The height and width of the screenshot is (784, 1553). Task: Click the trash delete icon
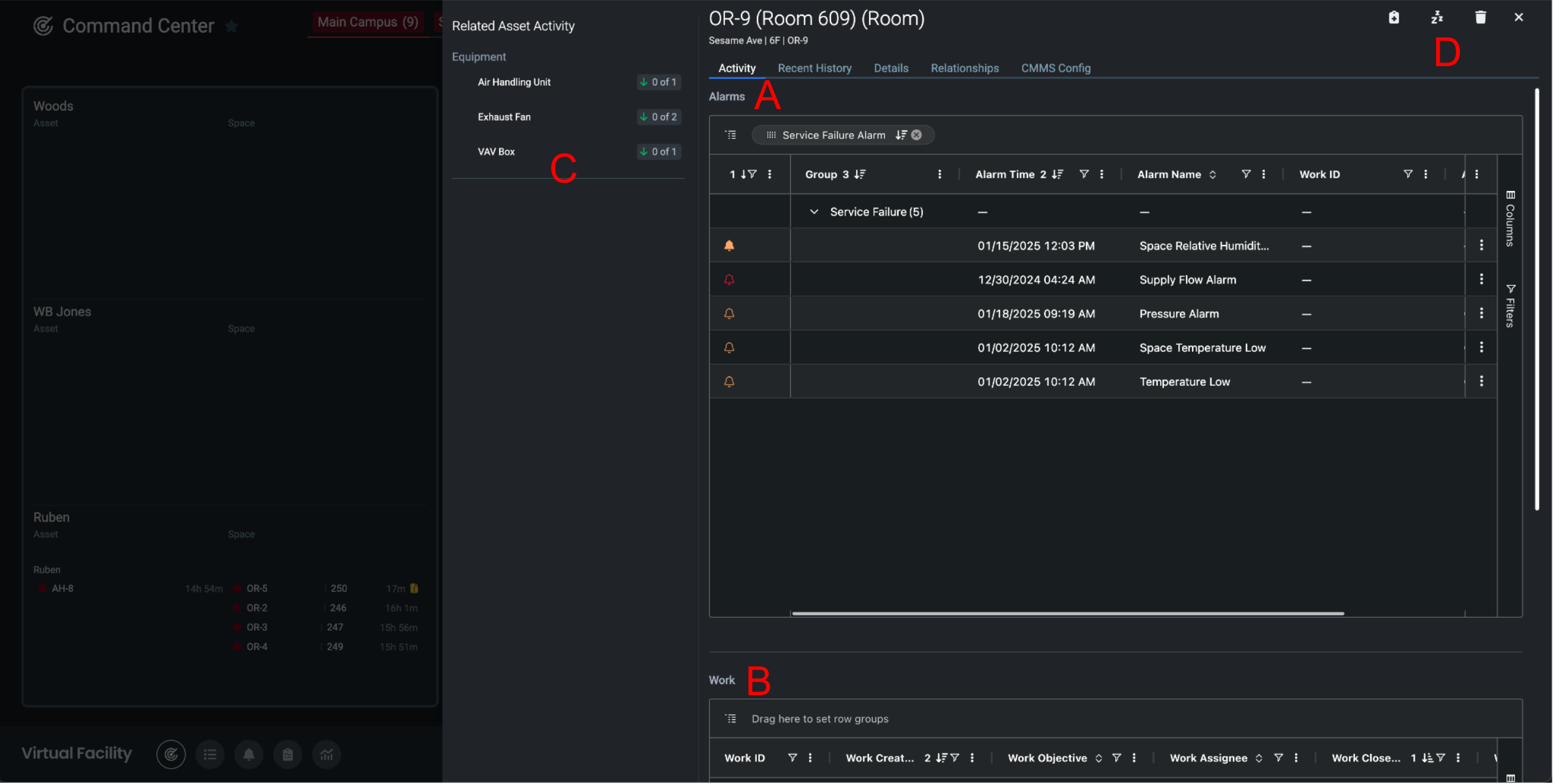[x=1481, y=18]
